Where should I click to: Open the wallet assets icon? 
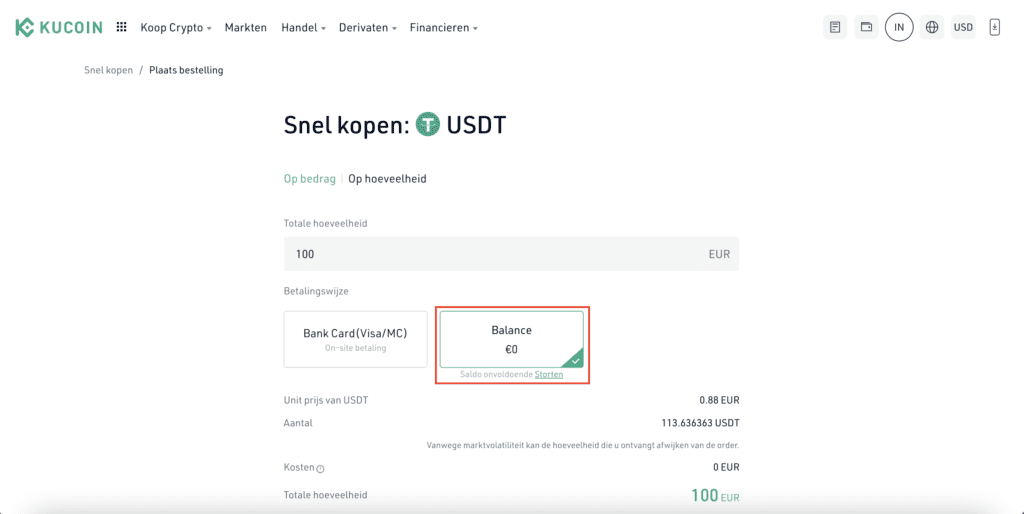click(x=866, y=27)
